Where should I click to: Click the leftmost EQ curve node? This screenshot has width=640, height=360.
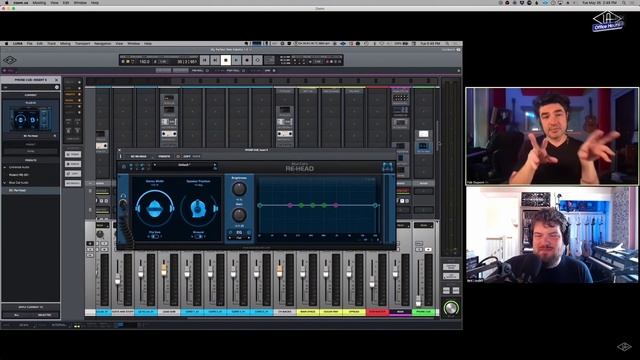tap(260, 205)
